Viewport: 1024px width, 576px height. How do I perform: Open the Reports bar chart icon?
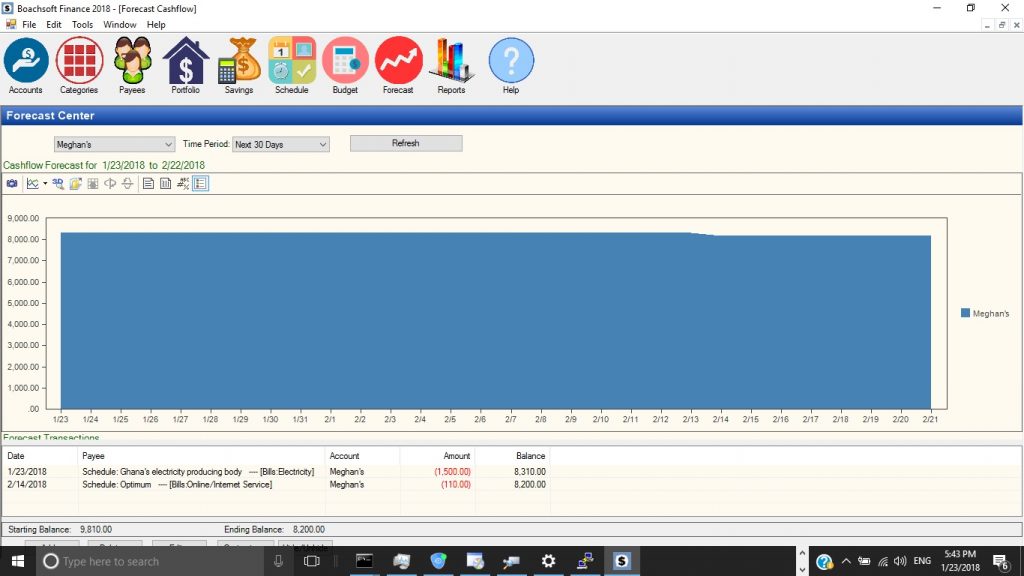[451, 65]
